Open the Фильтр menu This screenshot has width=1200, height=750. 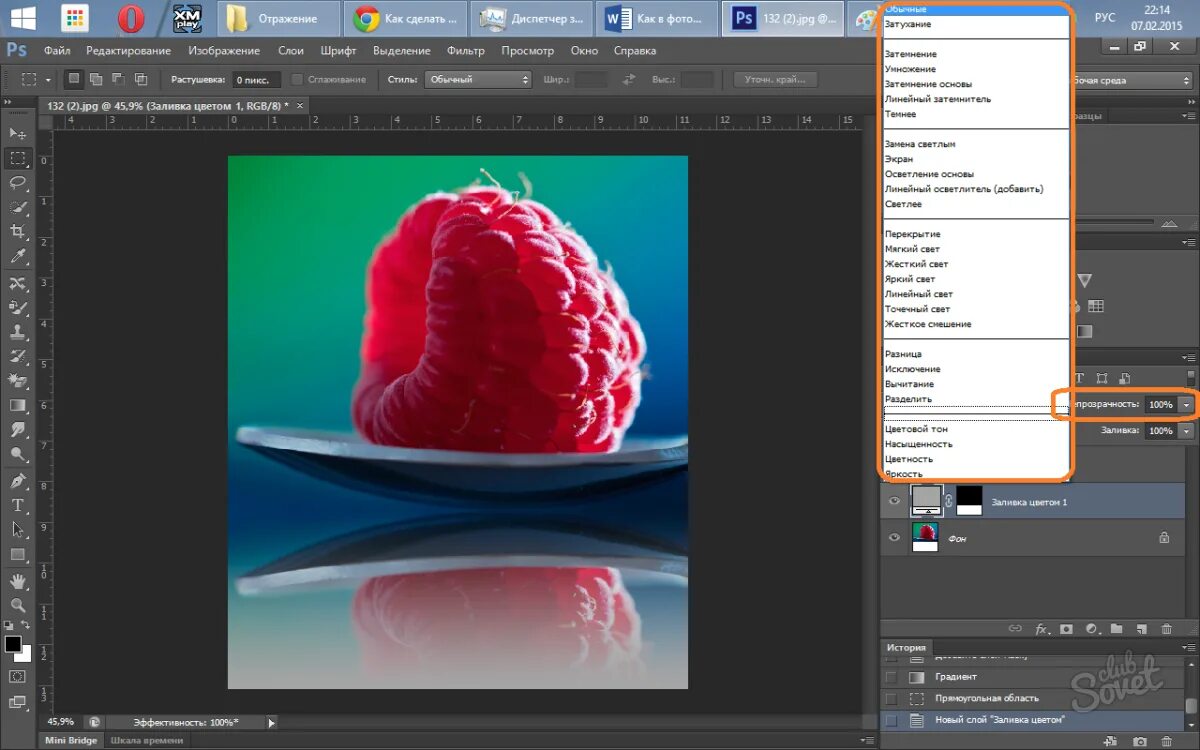pos(466,50)
